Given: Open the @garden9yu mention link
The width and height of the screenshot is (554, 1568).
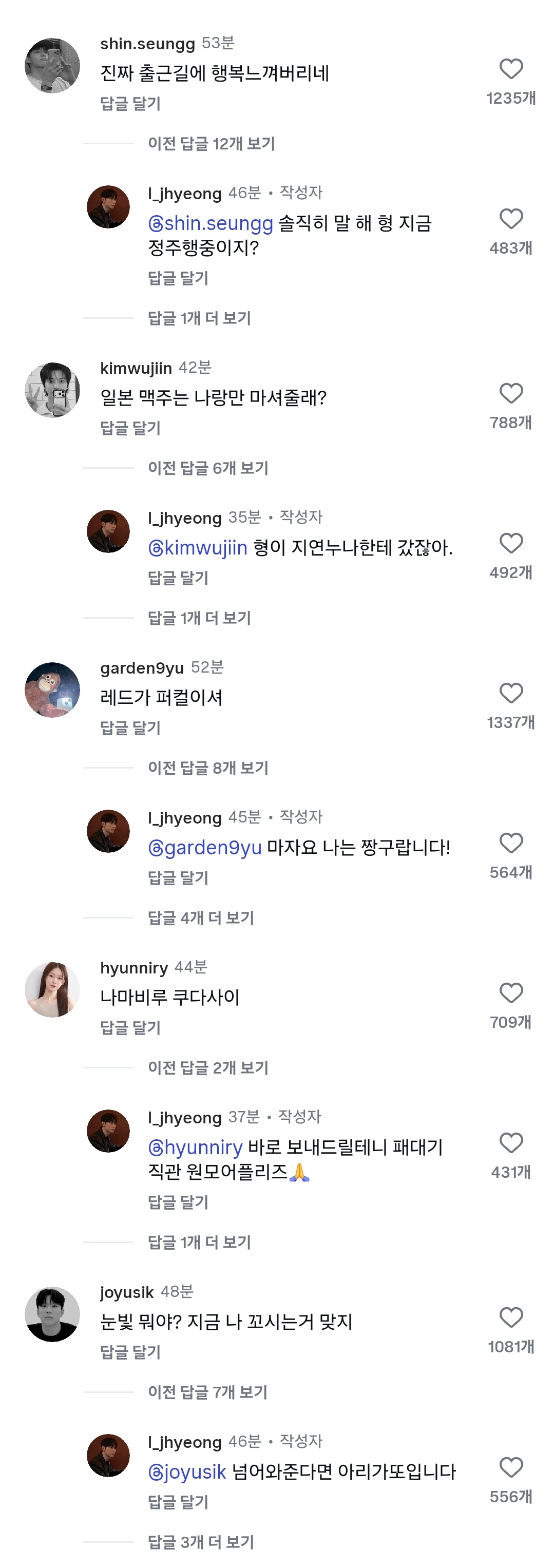Looking at the screenshot, I should click(205, 847).
